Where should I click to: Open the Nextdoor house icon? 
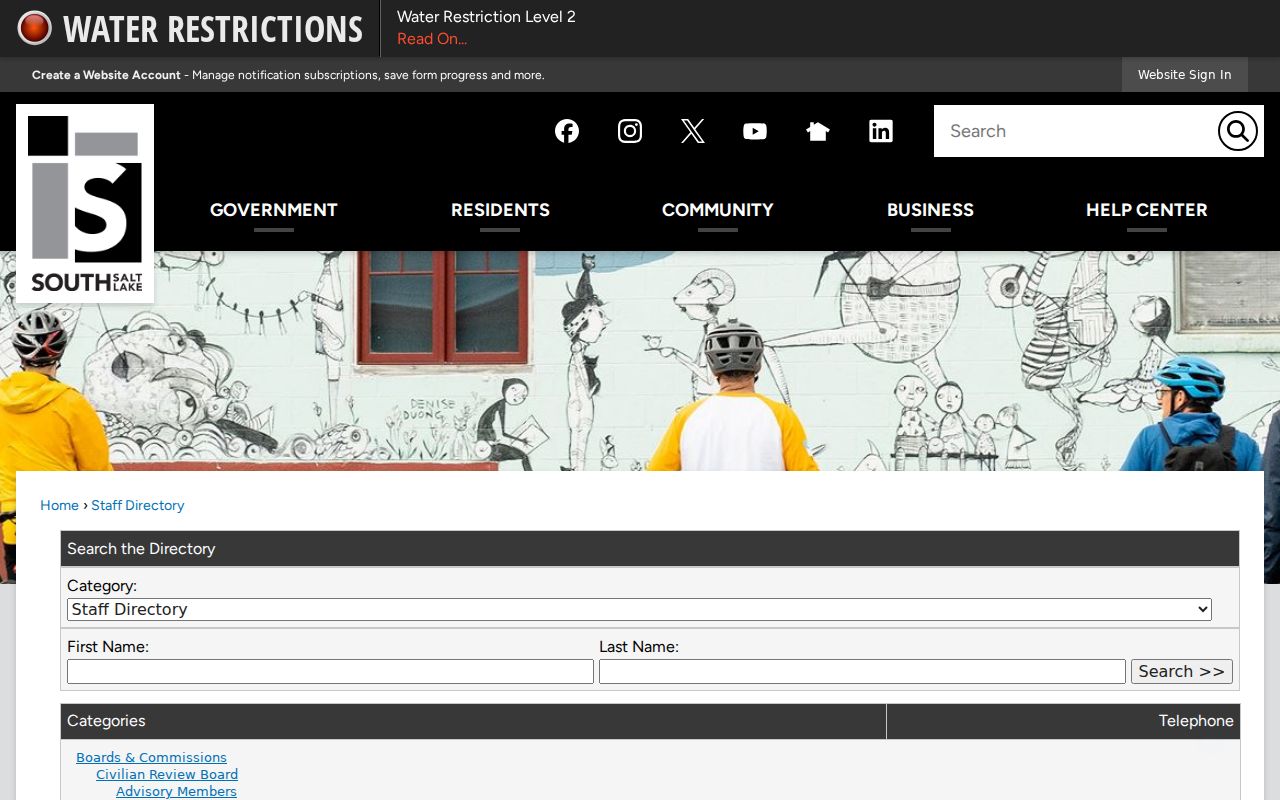(x=818, y=131)
